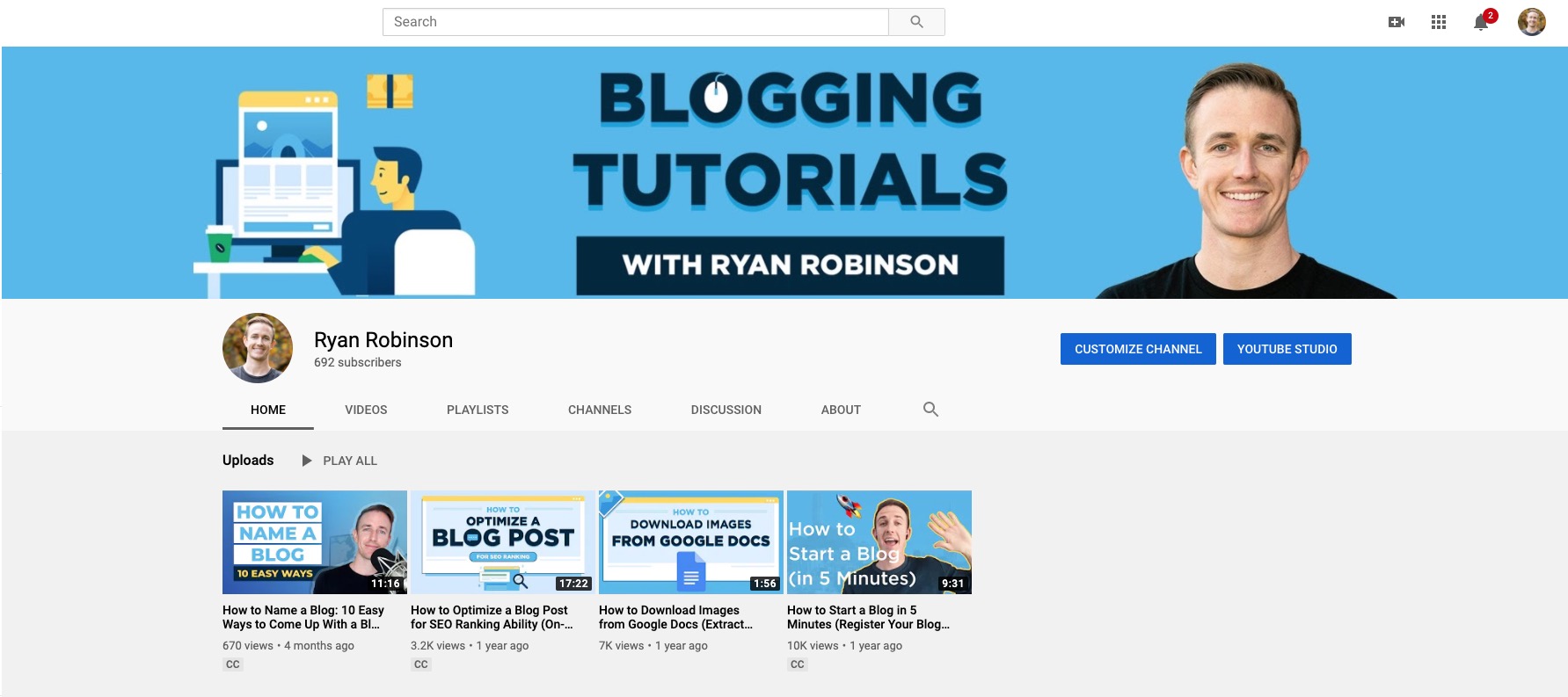Click '670 views • 4 months ago' text
The image size is (1568, 697).
[288, 645]
